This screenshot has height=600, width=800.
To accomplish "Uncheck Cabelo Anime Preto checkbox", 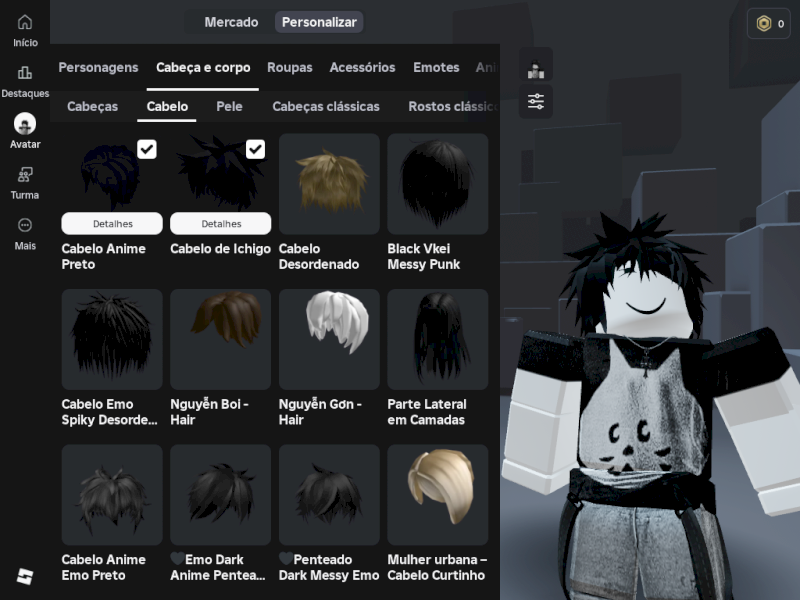I will point(147,149).
